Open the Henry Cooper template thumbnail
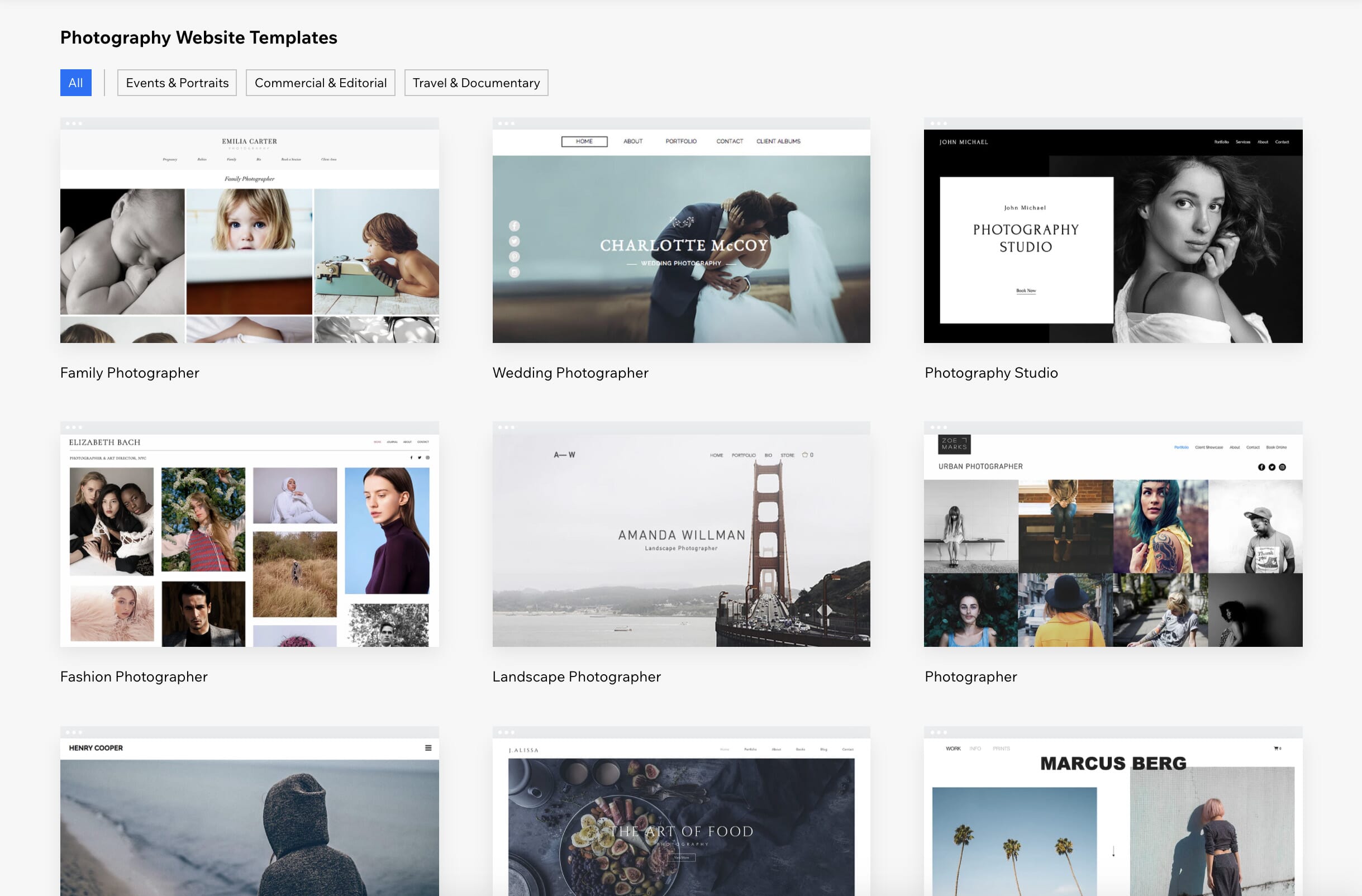The width and height of the screenshot is (1362, 896). [250, 811]
